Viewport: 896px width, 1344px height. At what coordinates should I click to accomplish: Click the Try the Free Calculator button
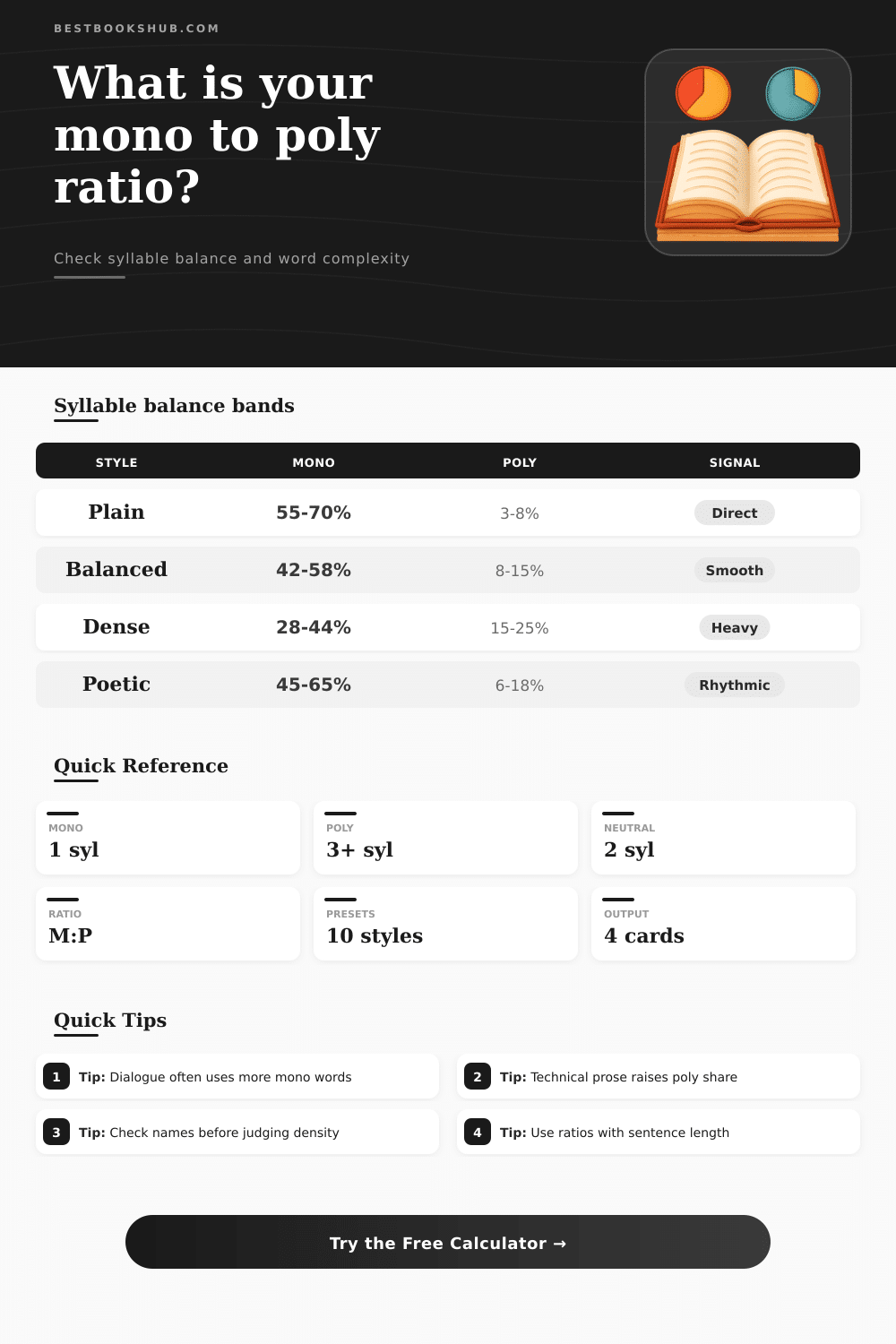448,1242
